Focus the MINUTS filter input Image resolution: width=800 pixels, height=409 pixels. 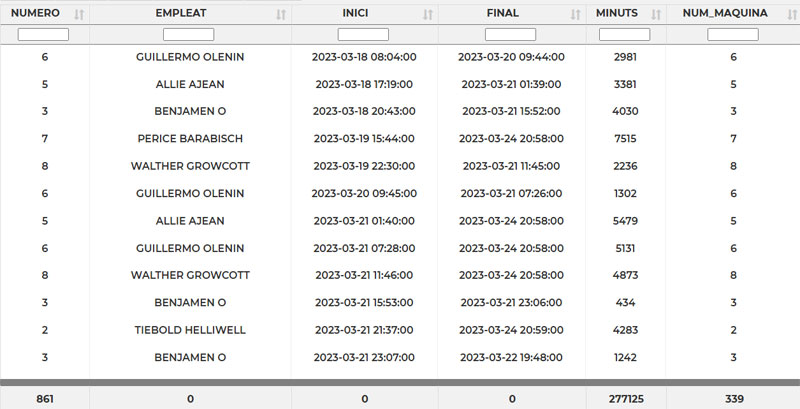[x=624, y=34]
